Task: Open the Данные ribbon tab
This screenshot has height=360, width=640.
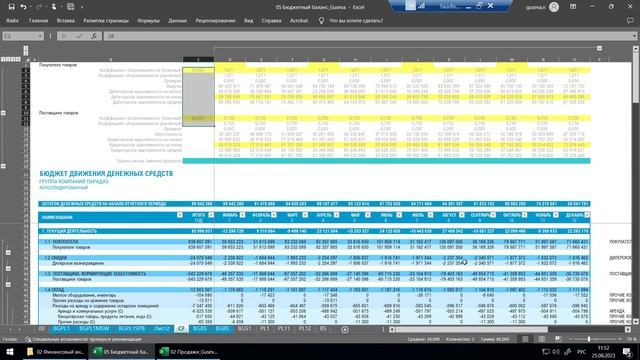Action: pyautogui.click(x=178, y=20)
